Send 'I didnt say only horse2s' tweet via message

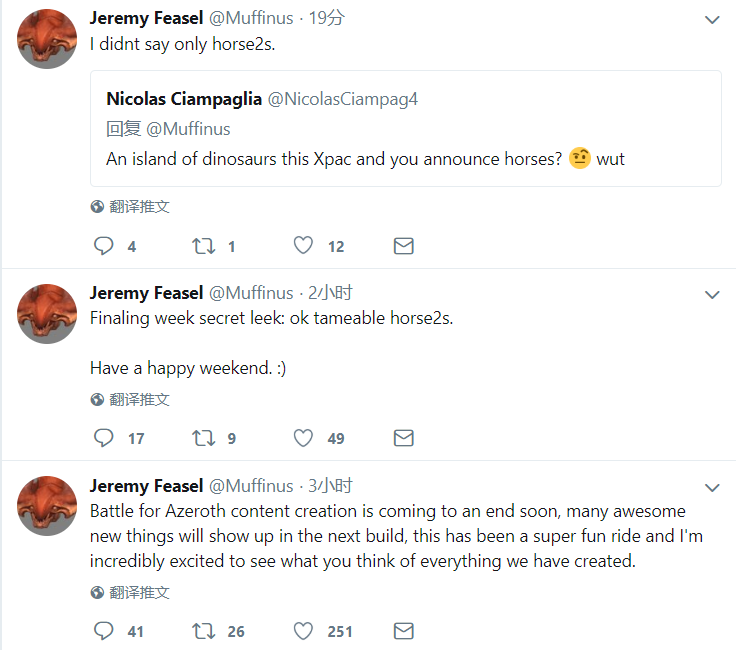(x=404, y=246)
